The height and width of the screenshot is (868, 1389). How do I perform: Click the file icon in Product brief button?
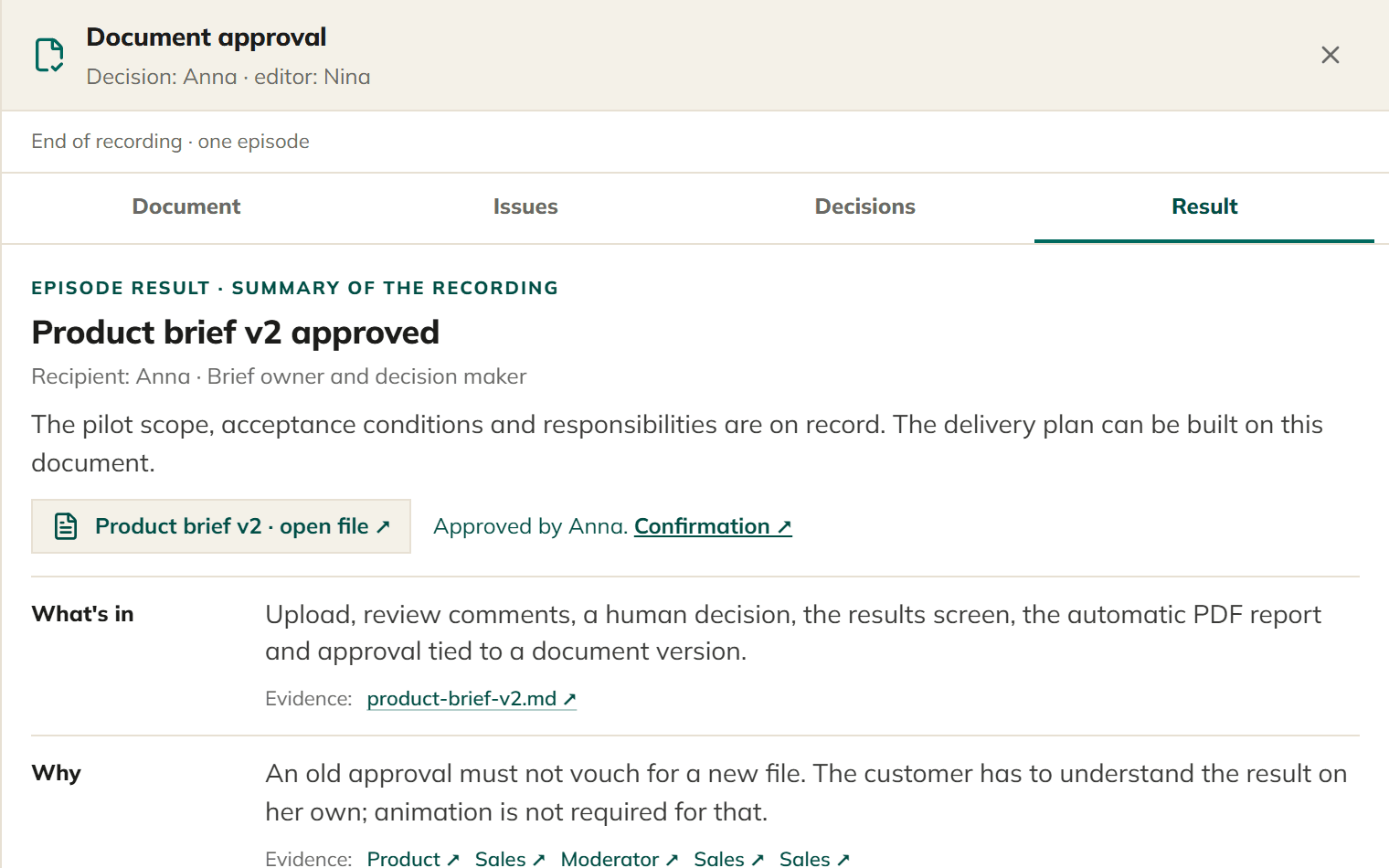point(66,526)
